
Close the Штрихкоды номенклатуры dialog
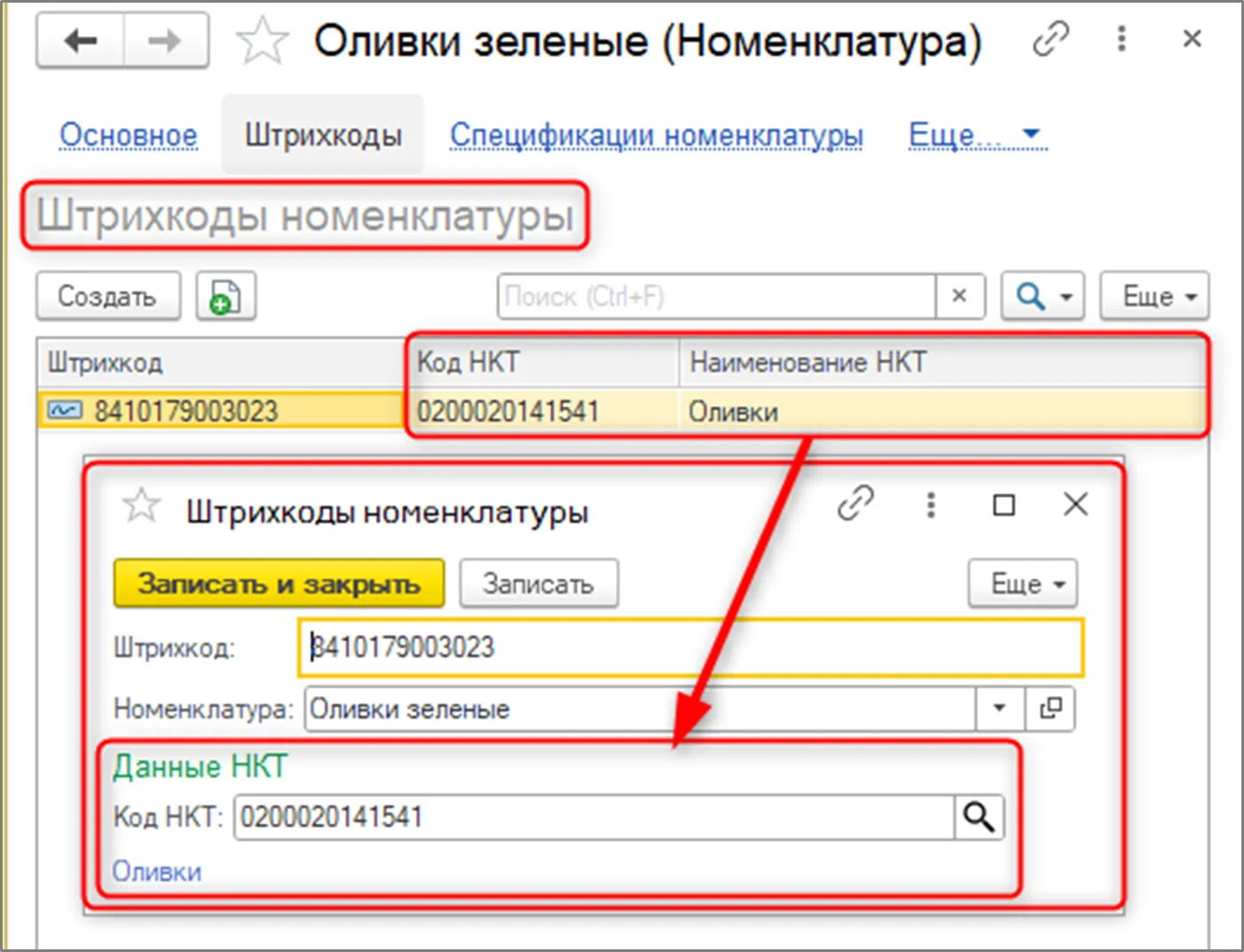click(x=1075, y=505)
